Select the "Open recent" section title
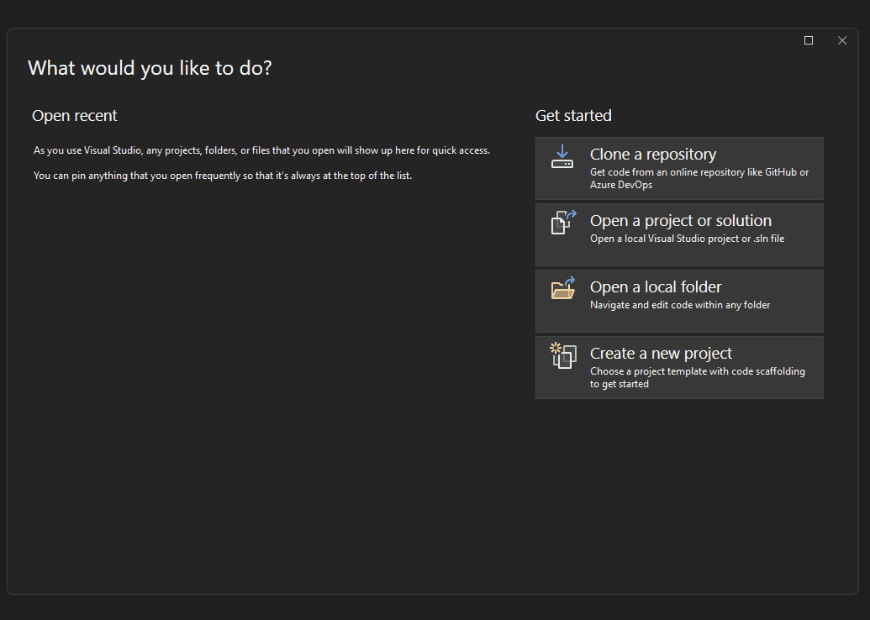Image resolution: width=870 pixels, height=620 pixels. click(x=74, y=115)
